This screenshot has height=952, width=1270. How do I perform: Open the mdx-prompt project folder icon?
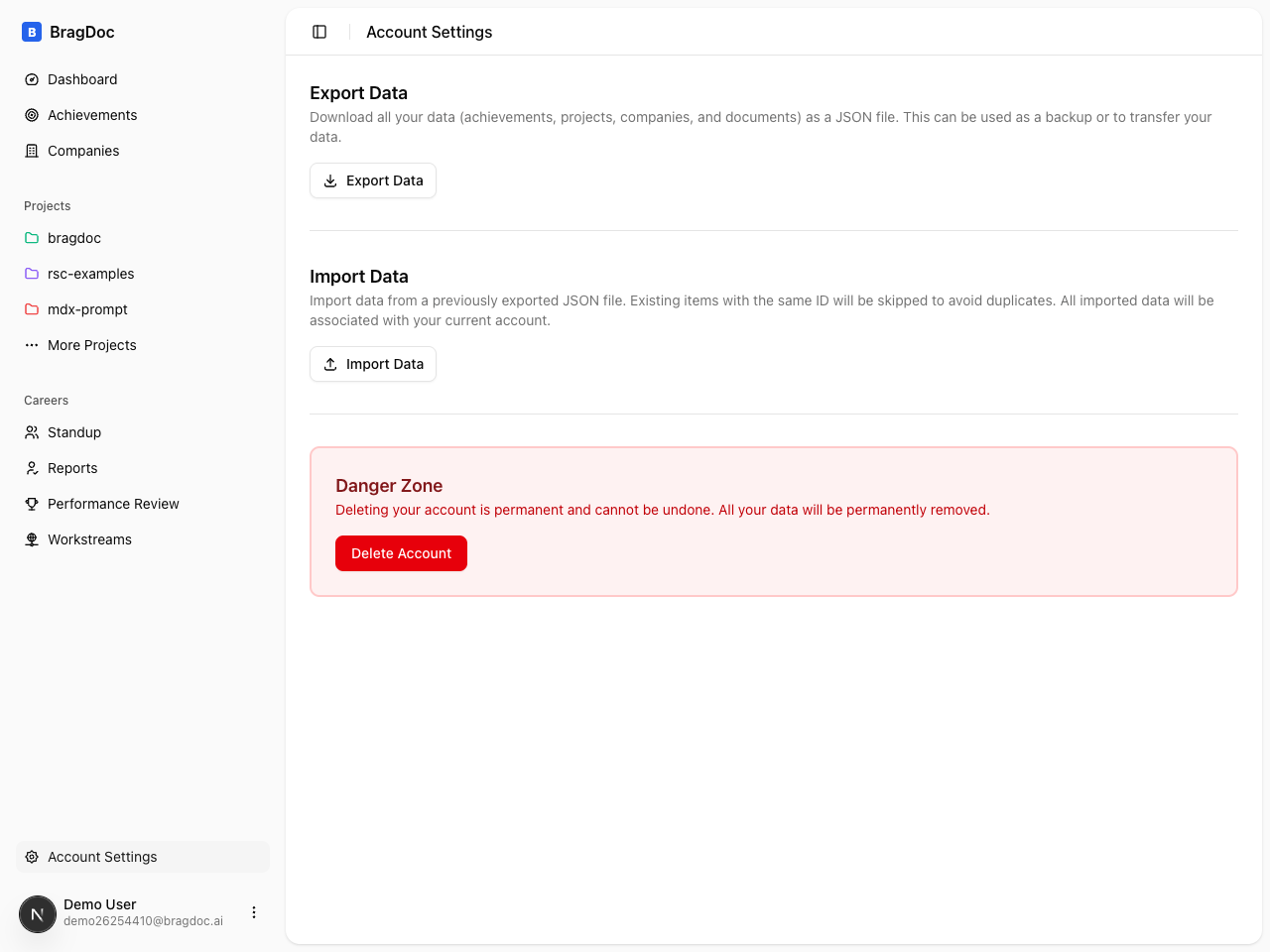click(x=32, y=309)
